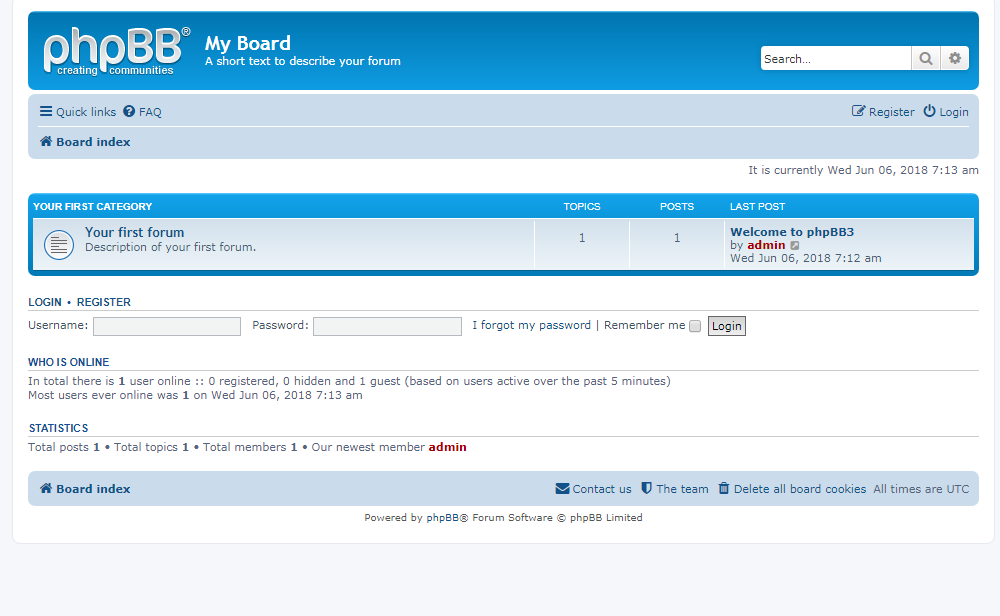
Task: Open the Welcome to phpBB3 topic link
Action: [791, 231]
